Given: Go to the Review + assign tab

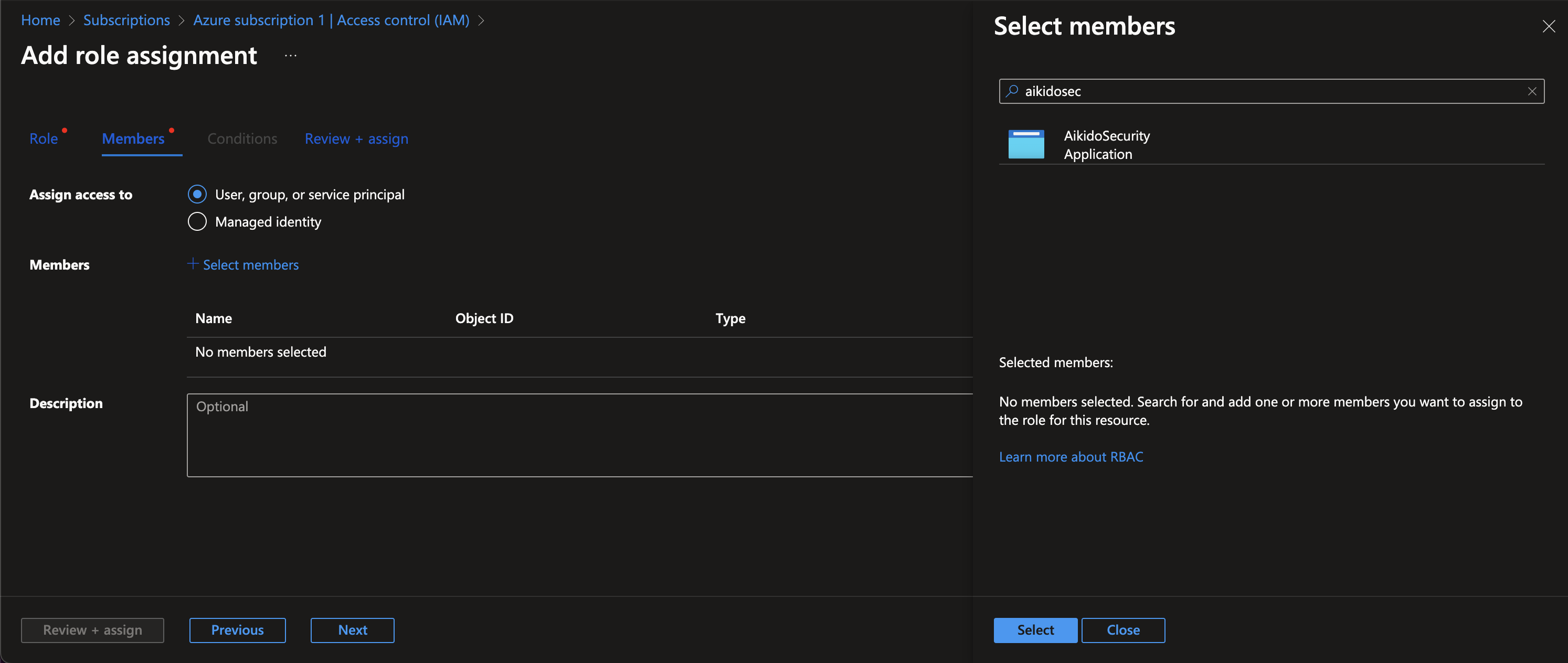Looking at the screenshot, I should 357,138.
